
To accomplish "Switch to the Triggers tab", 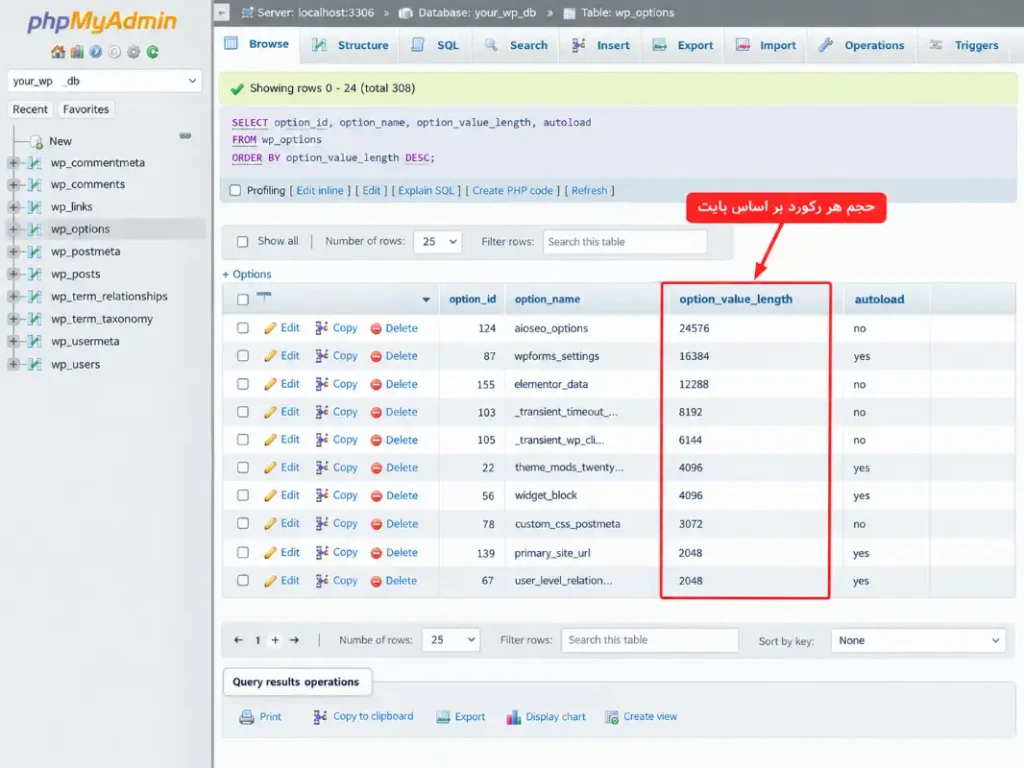I will pyautogui.click(x=964, y=45).
